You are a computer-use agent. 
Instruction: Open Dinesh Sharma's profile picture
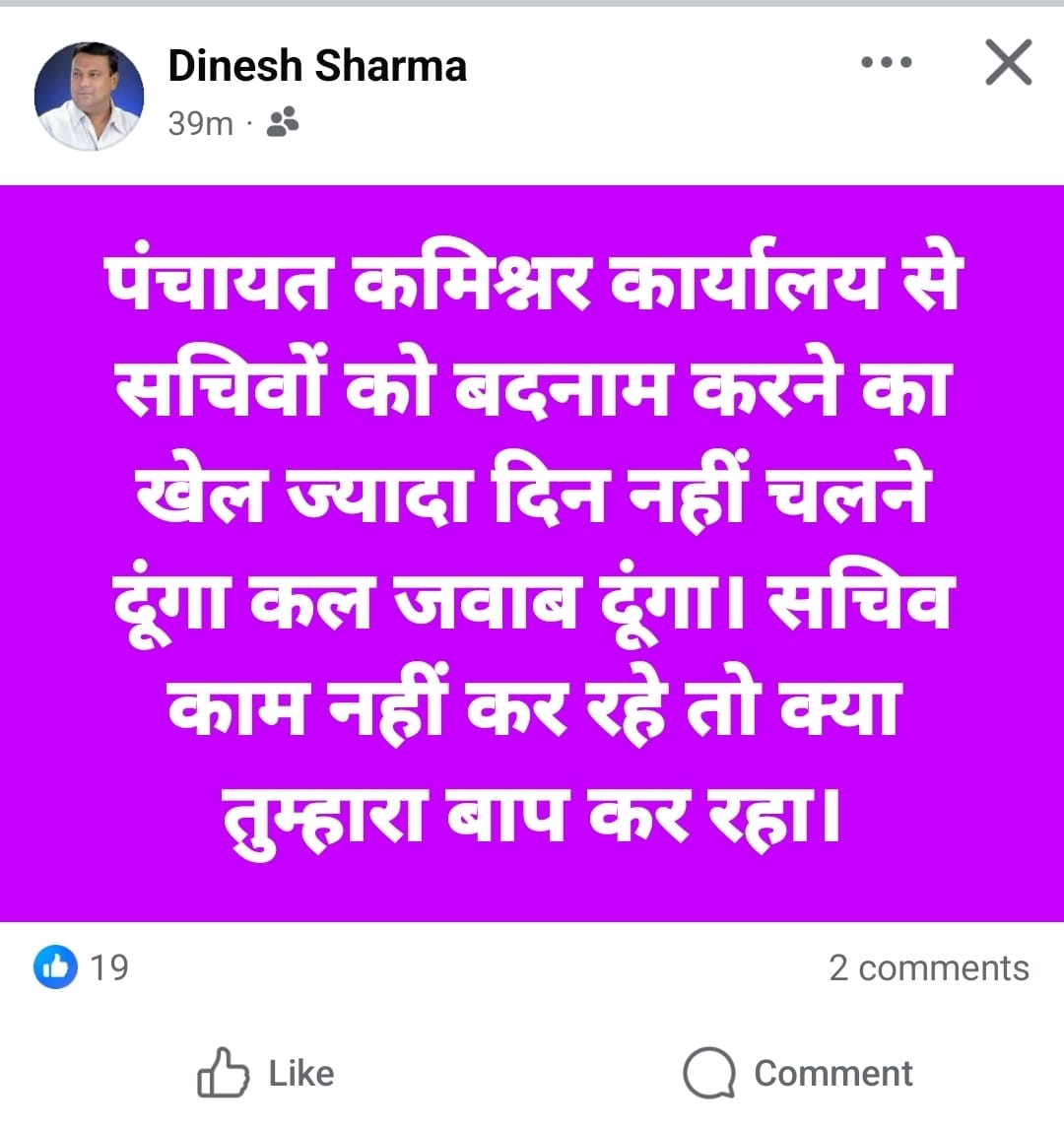pos(89,96)
